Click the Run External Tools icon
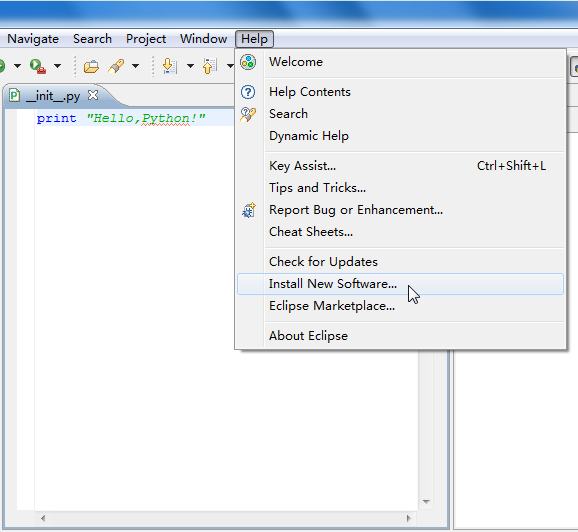This screenshot has height=532, width=578. point(38,66)
